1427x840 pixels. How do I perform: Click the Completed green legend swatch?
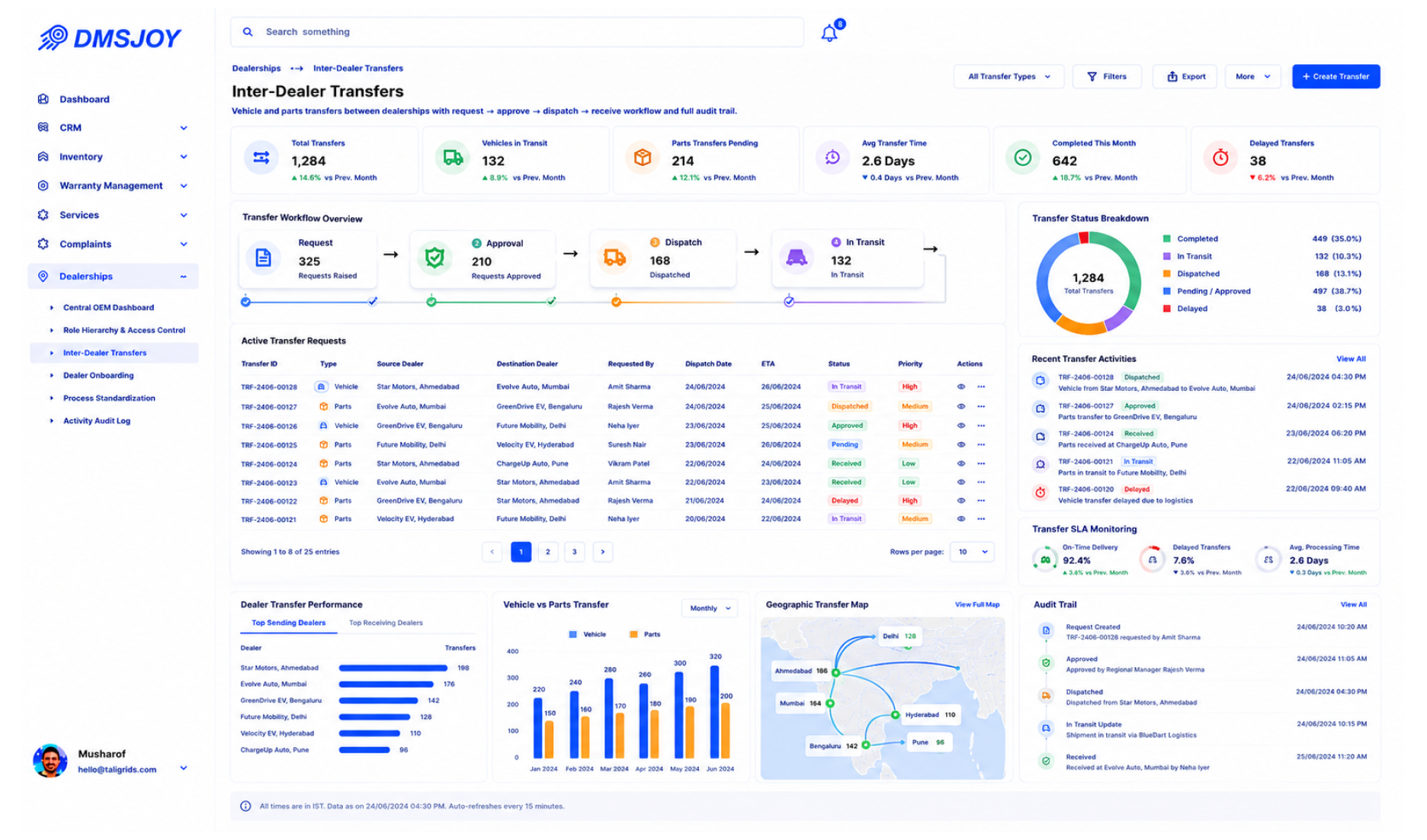coord(1166,239)
